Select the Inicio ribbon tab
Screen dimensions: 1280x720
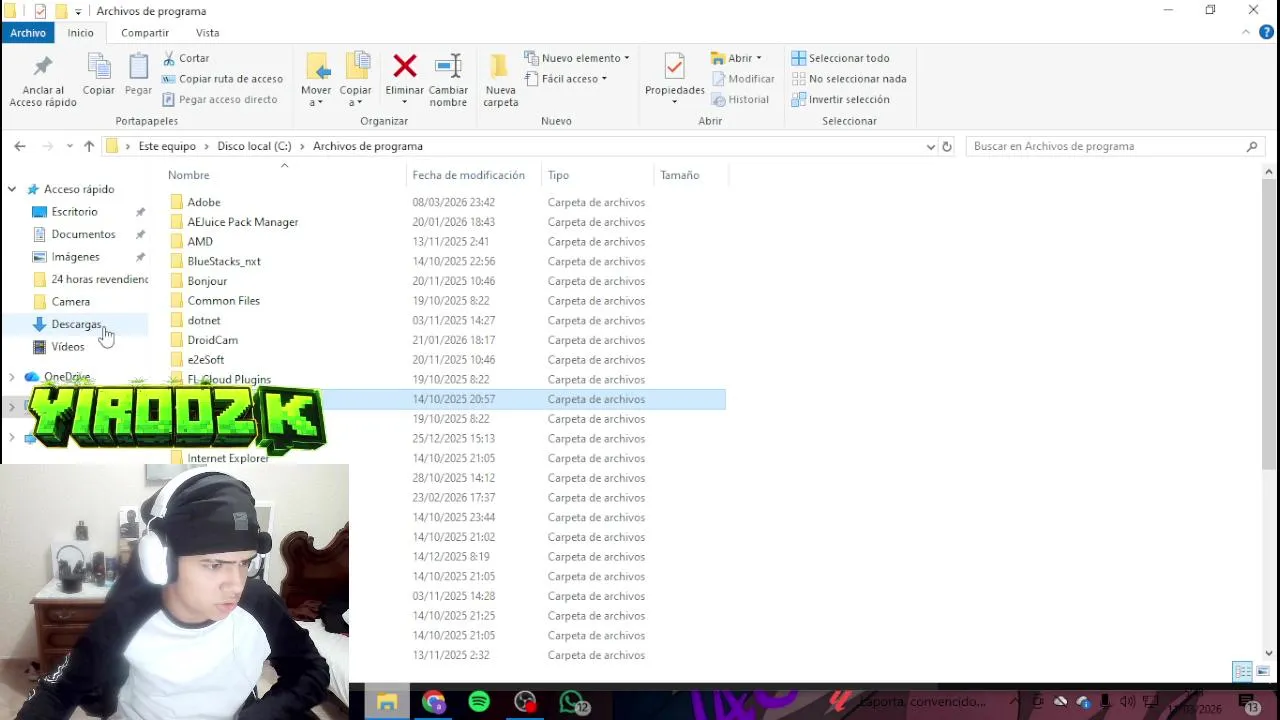click(x=80, y=33)
